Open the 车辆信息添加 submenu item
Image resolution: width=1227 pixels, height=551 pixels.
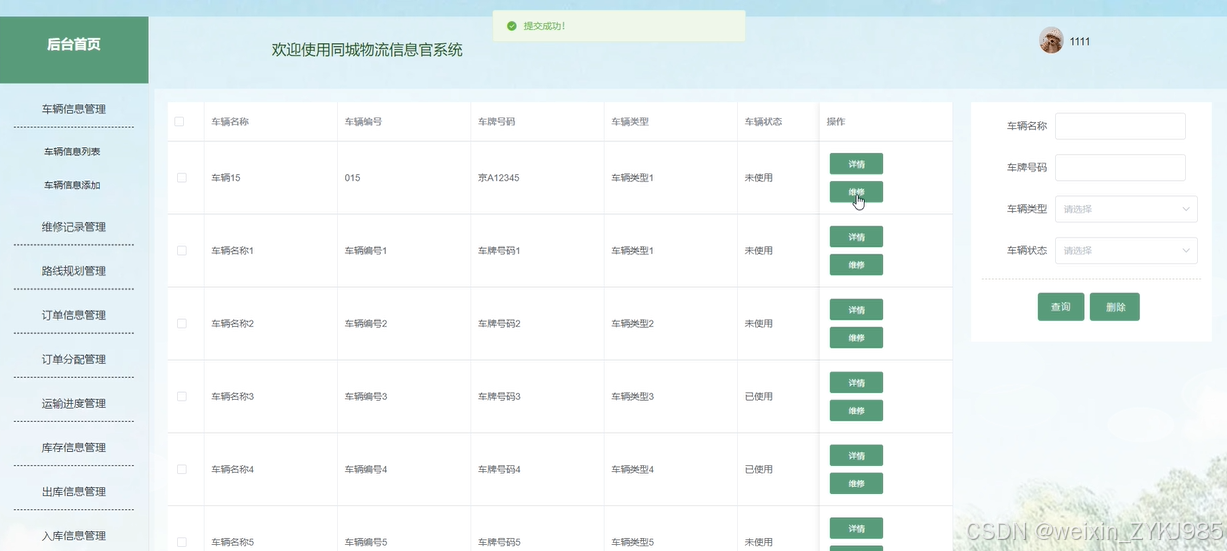coord(72,185)
